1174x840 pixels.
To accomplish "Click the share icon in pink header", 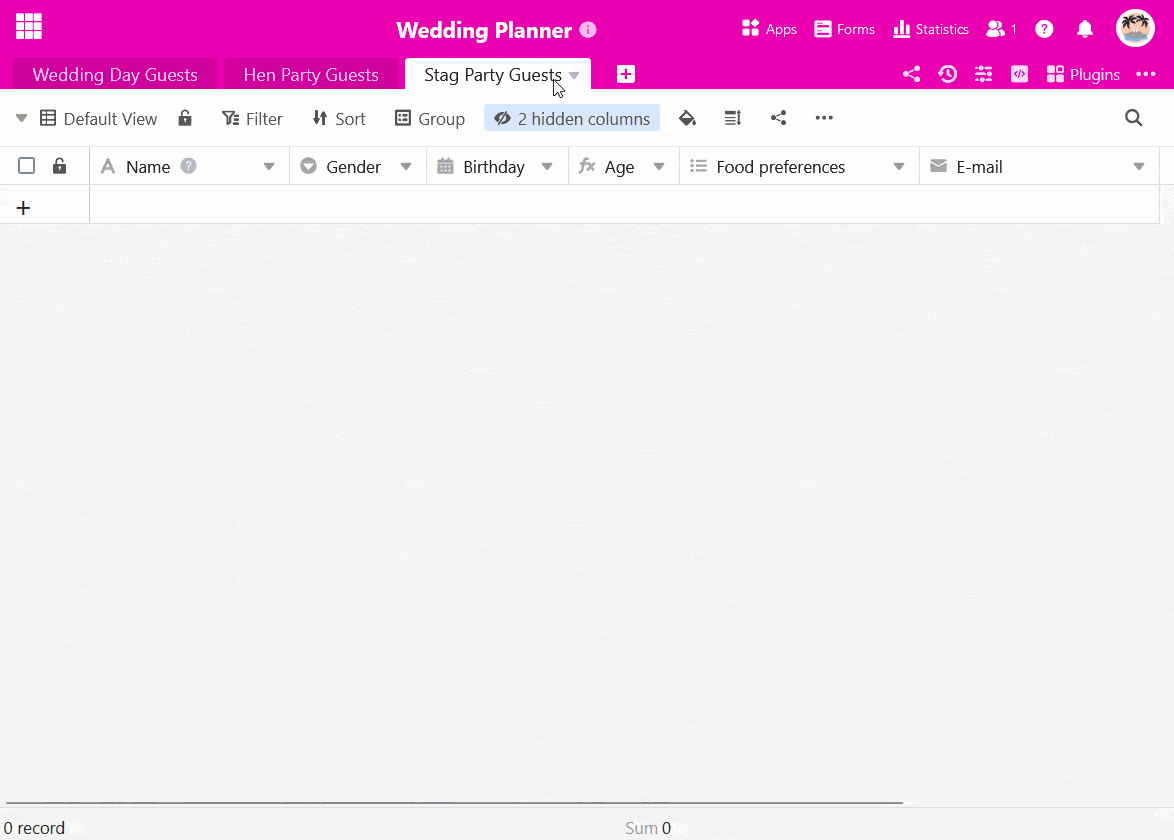I will pyautogui.click(x=911, y=74).
